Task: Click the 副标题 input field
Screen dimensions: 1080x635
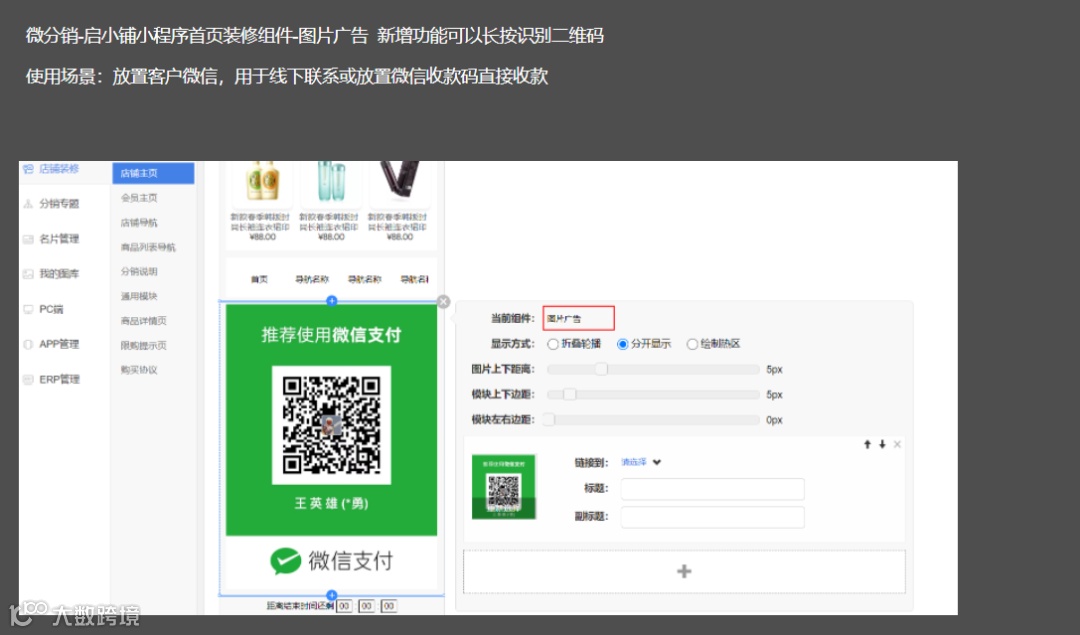Action: [712, 517]
